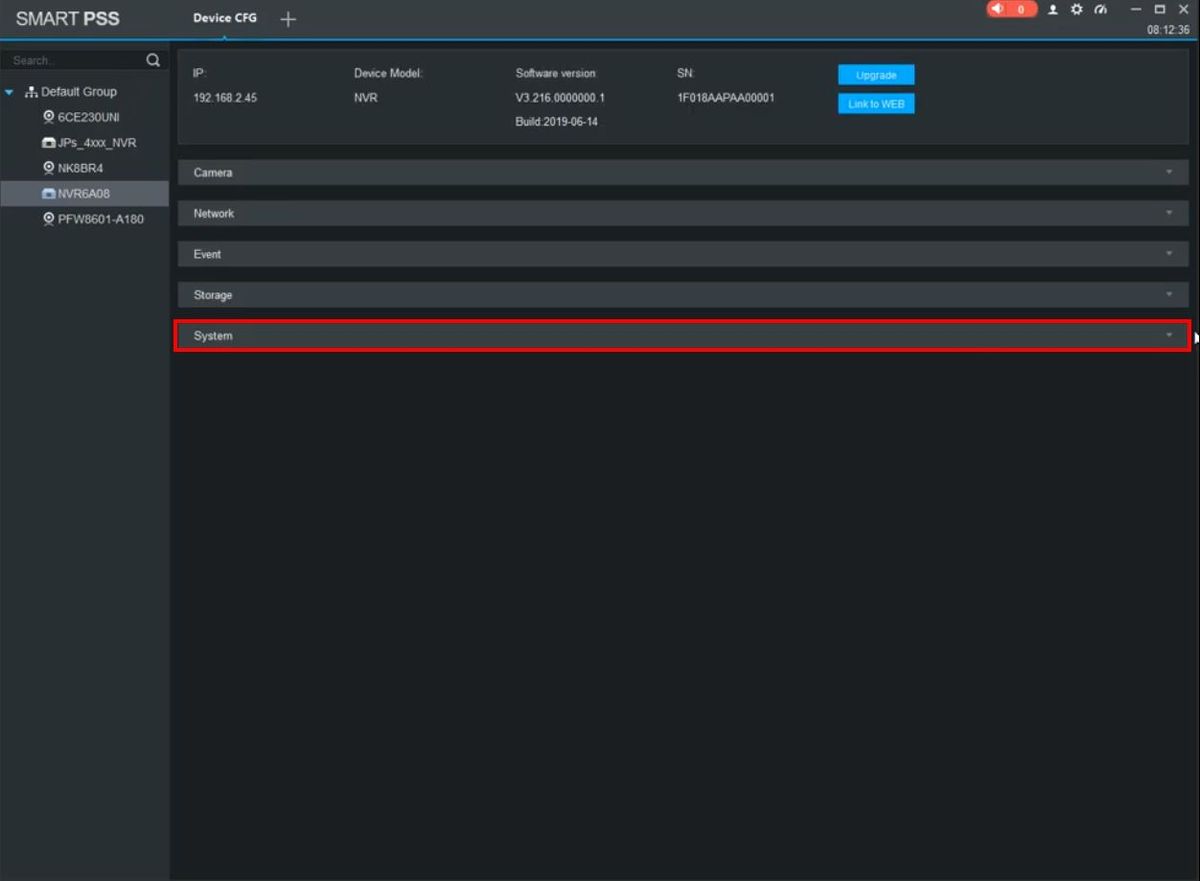Click software version V3.216.0000000.1 text

pos(560,98)
